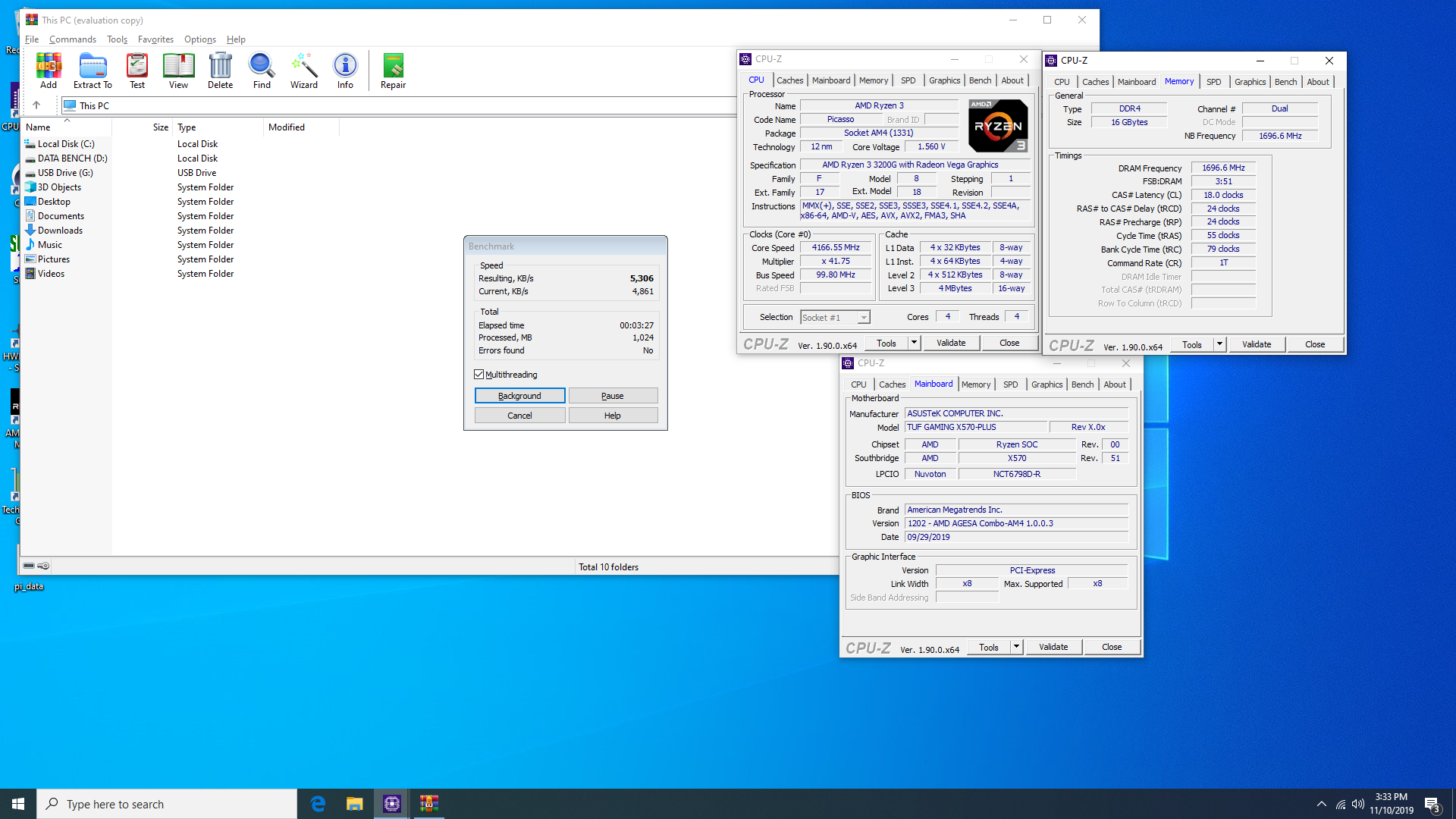Click the Background button in Benchmark dialog
1456x819 pixels.
519,396
